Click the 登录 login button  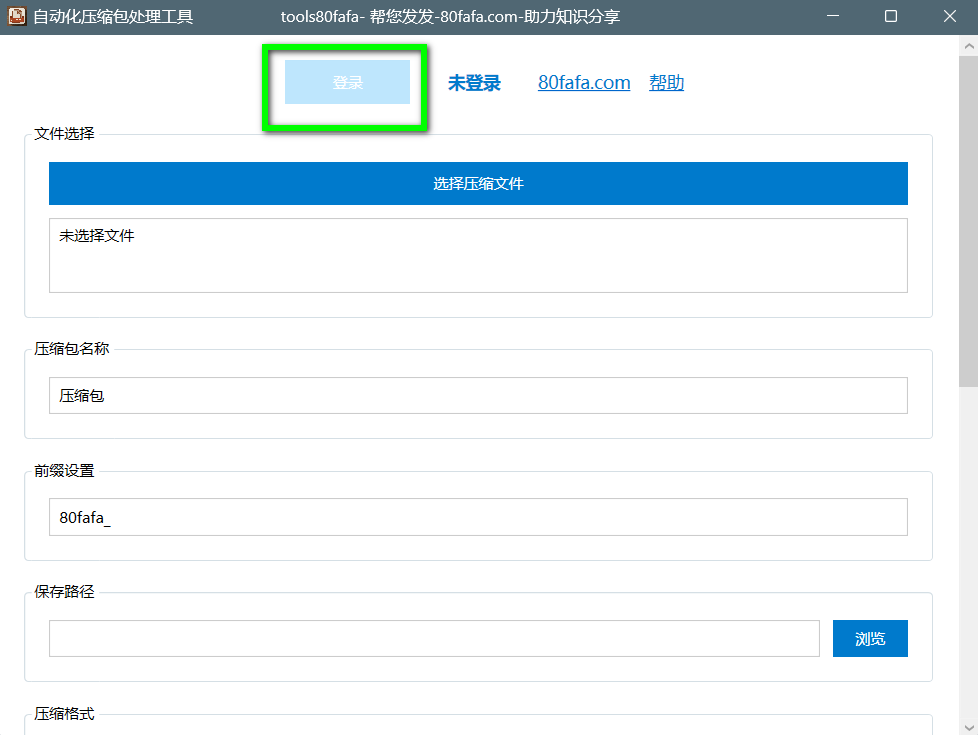[347, 83]
